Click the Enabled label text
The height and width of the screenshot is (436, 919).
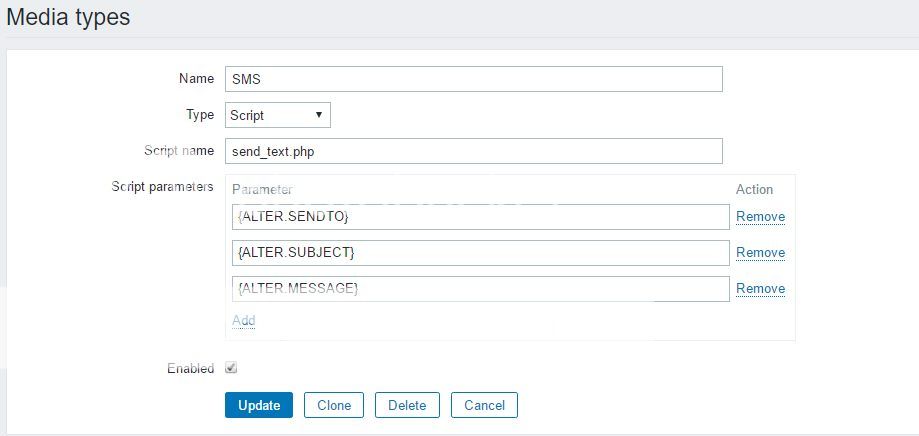point(190,369)
